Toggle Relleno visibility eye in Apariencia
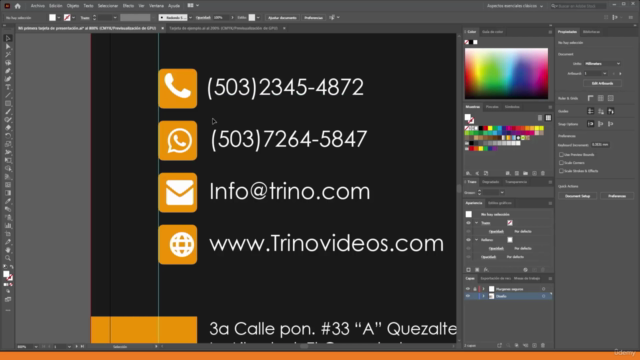This screenshot has width=640, height=360. 468,240
